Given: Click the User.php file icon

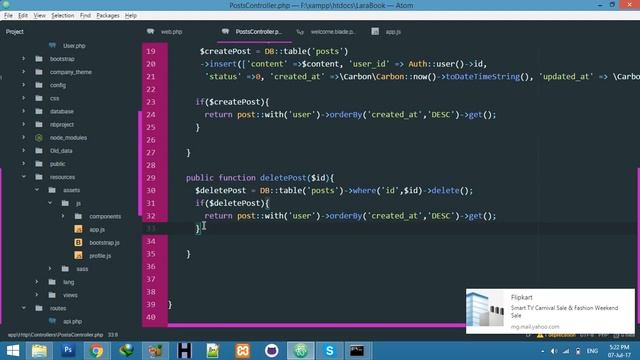Looking at the screenshot, I should click(x=52, y=45).
